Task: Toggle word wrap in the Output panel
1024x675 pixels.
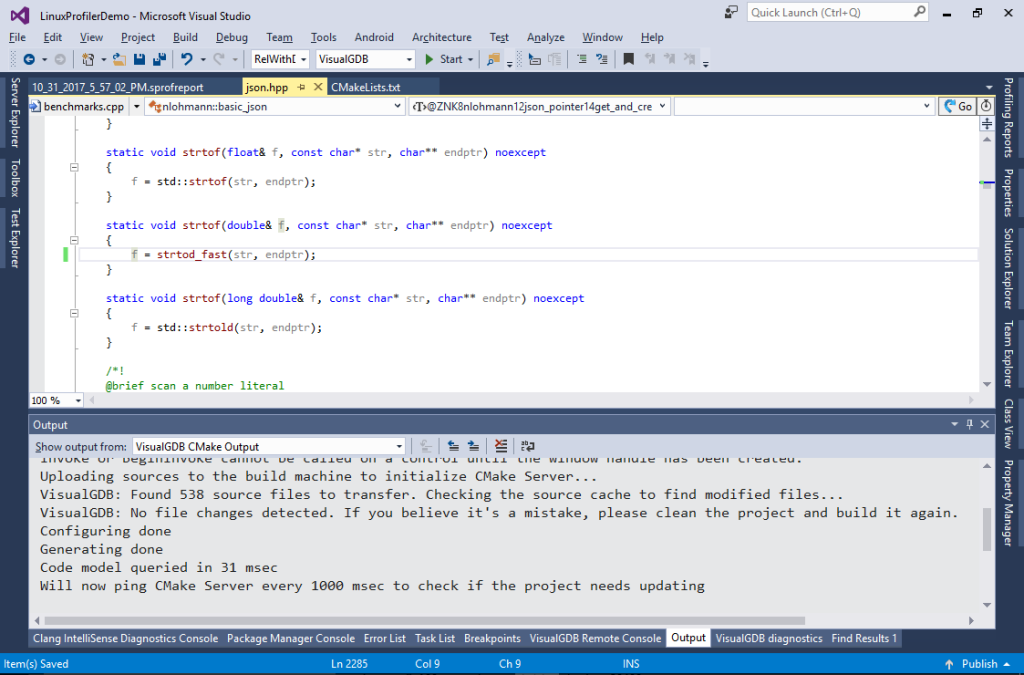Action: 528,446
